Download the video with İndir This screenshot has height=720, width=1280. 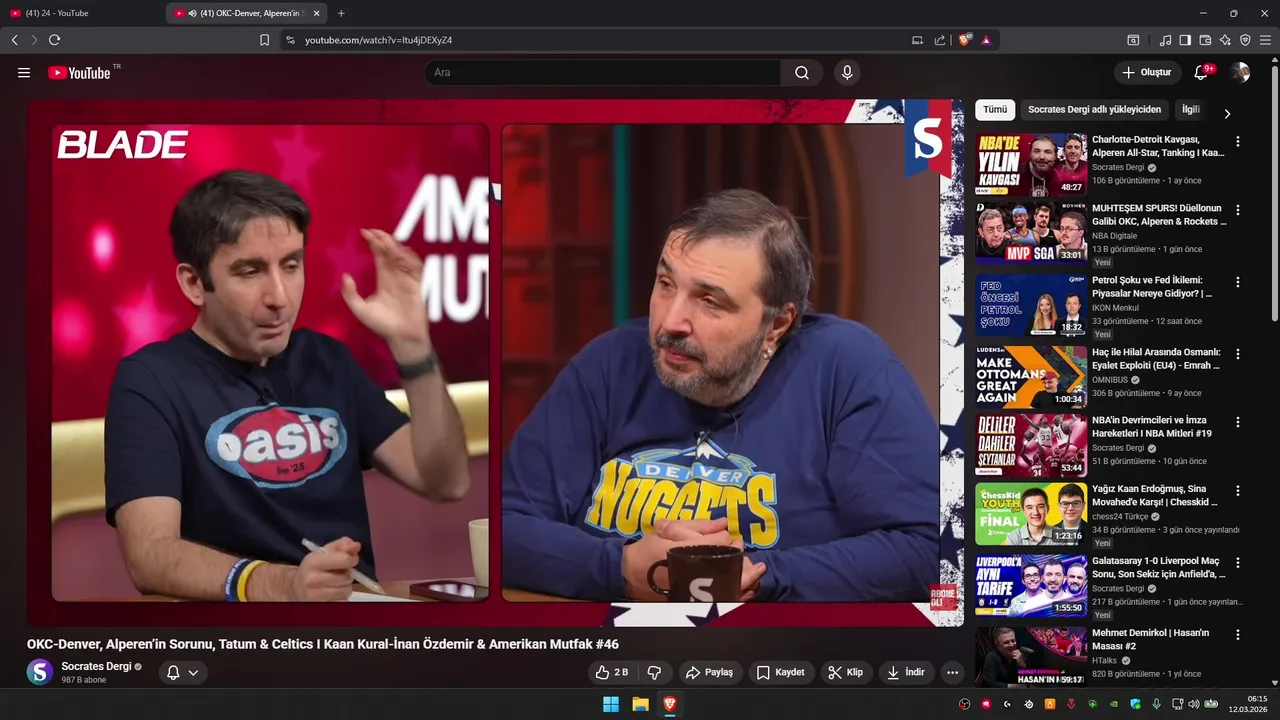pos(906,672)
